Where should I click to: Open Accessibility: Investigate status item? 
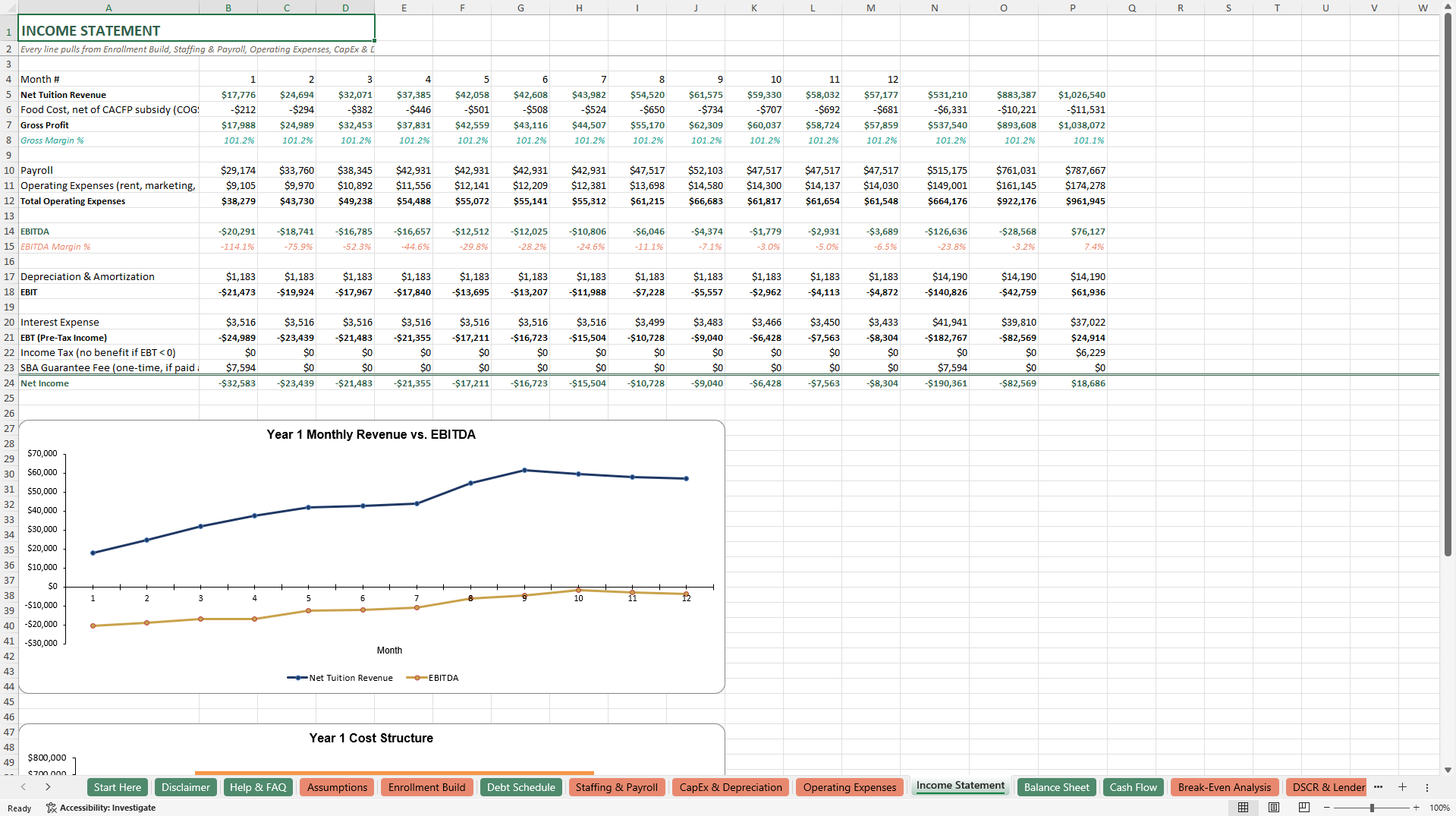click(x=101, y=808)
